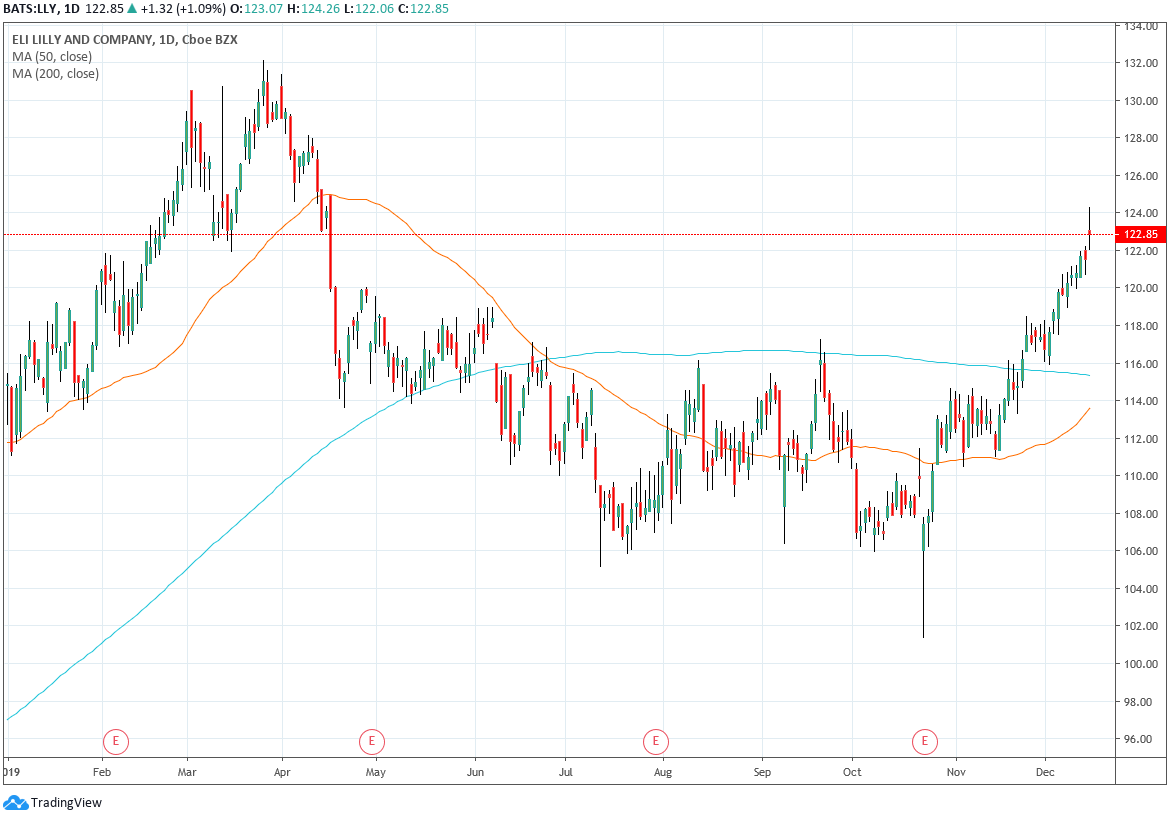Click the 100.00 price axis label

pos(1141,663)
